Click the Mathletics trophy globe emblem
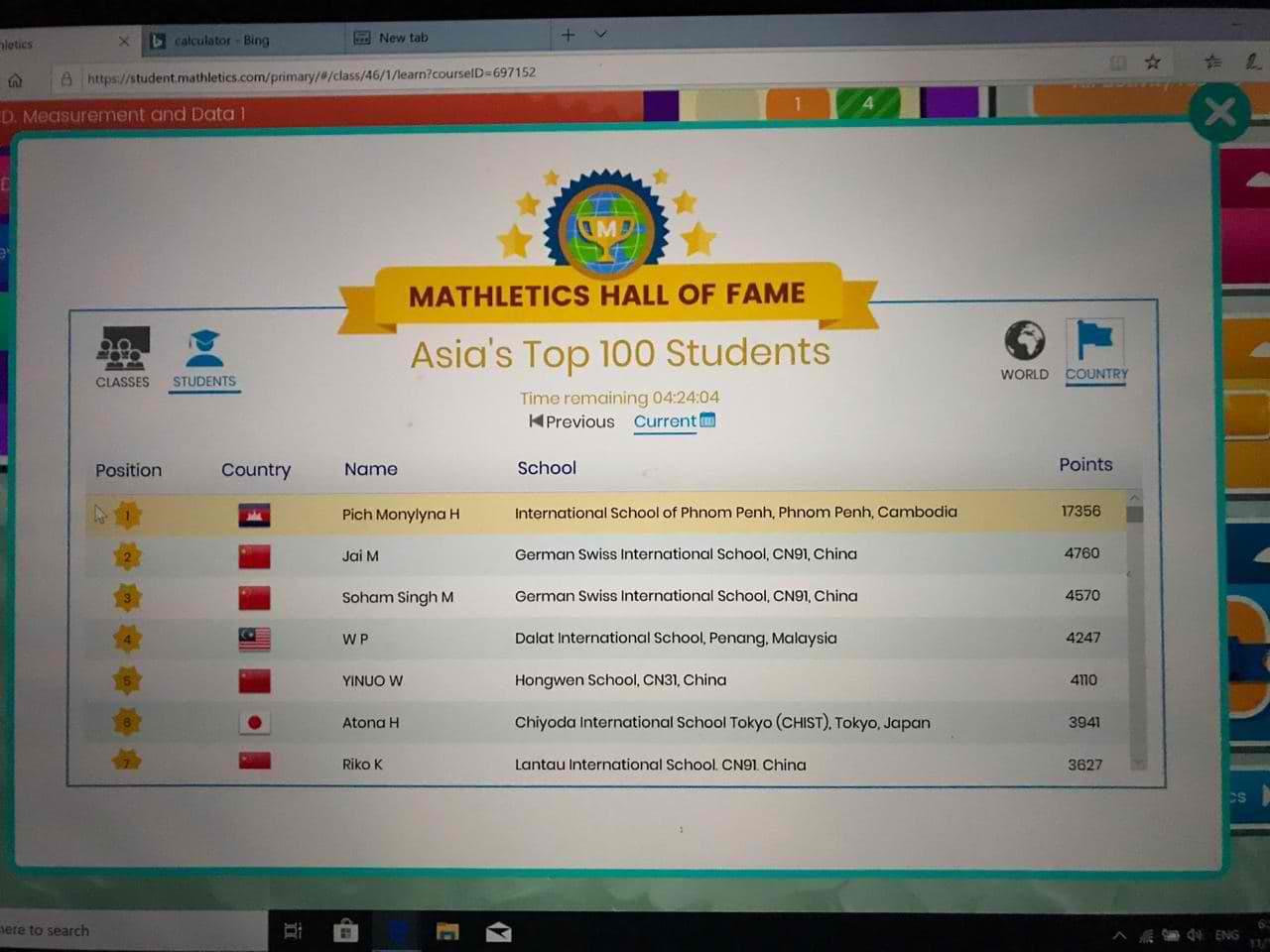Viewport: 1270px width, 952px height. click(x=606, y=227)
